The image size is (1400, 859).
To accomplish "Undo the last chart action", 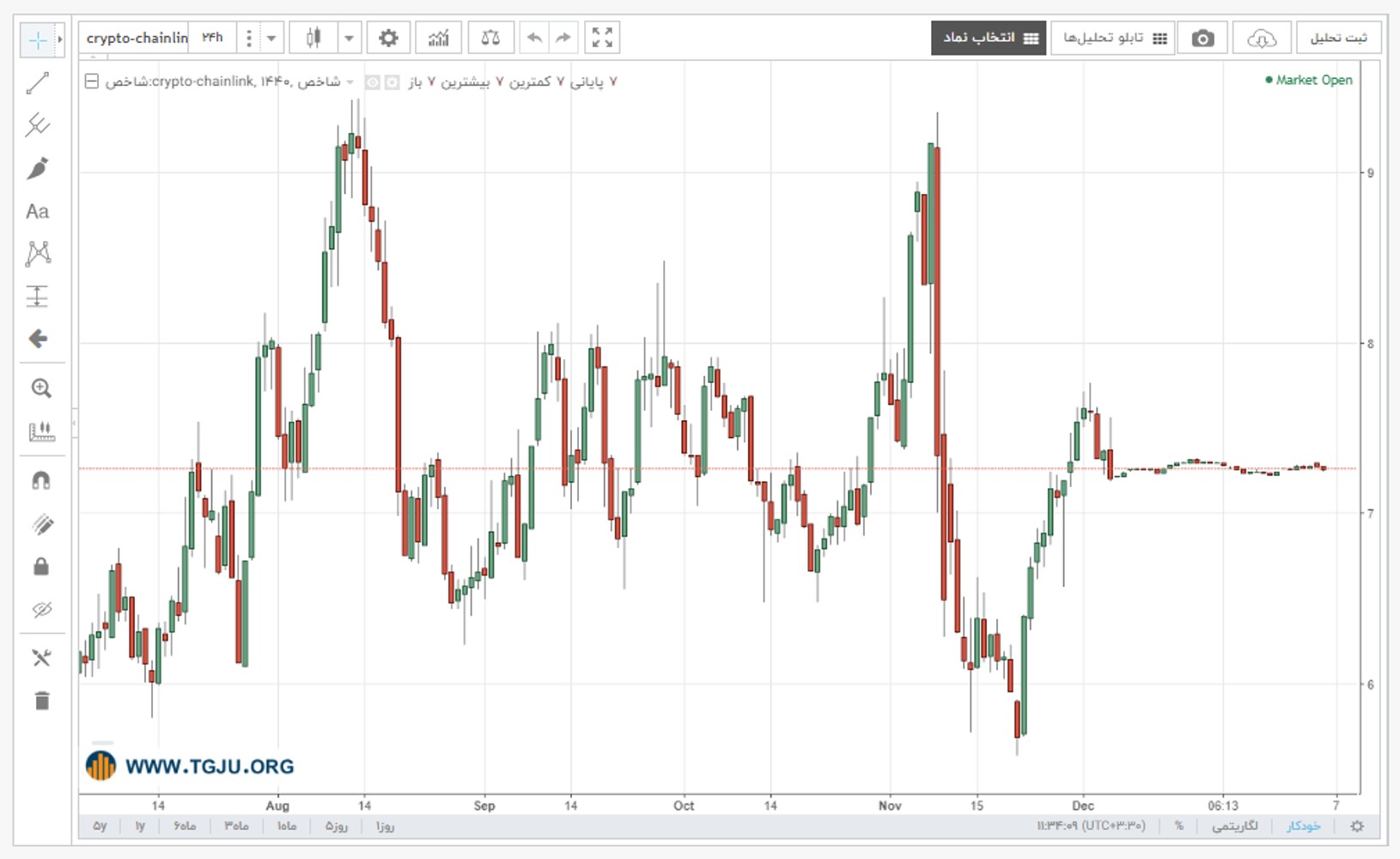I will pos(534,38).
